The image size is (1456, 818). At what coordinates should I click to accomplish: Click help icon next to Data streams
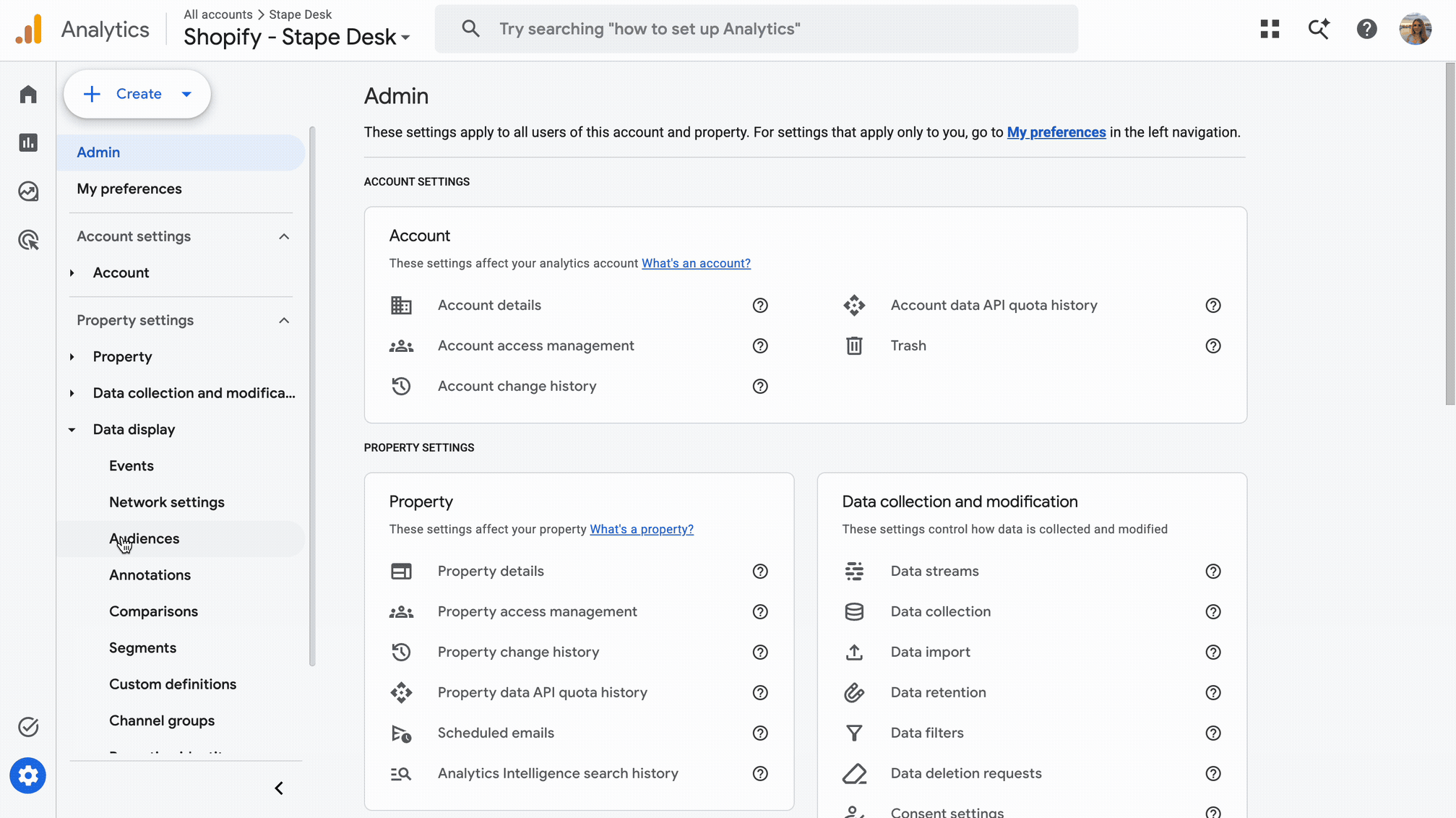pos(1213,572)
